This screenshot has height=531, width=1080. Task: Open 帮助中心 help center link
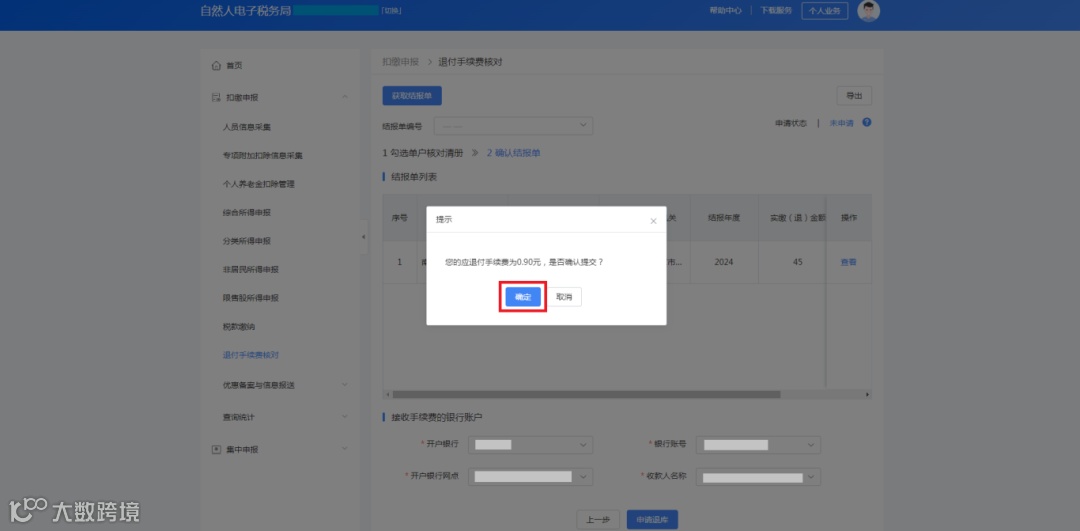pos(725,11)
